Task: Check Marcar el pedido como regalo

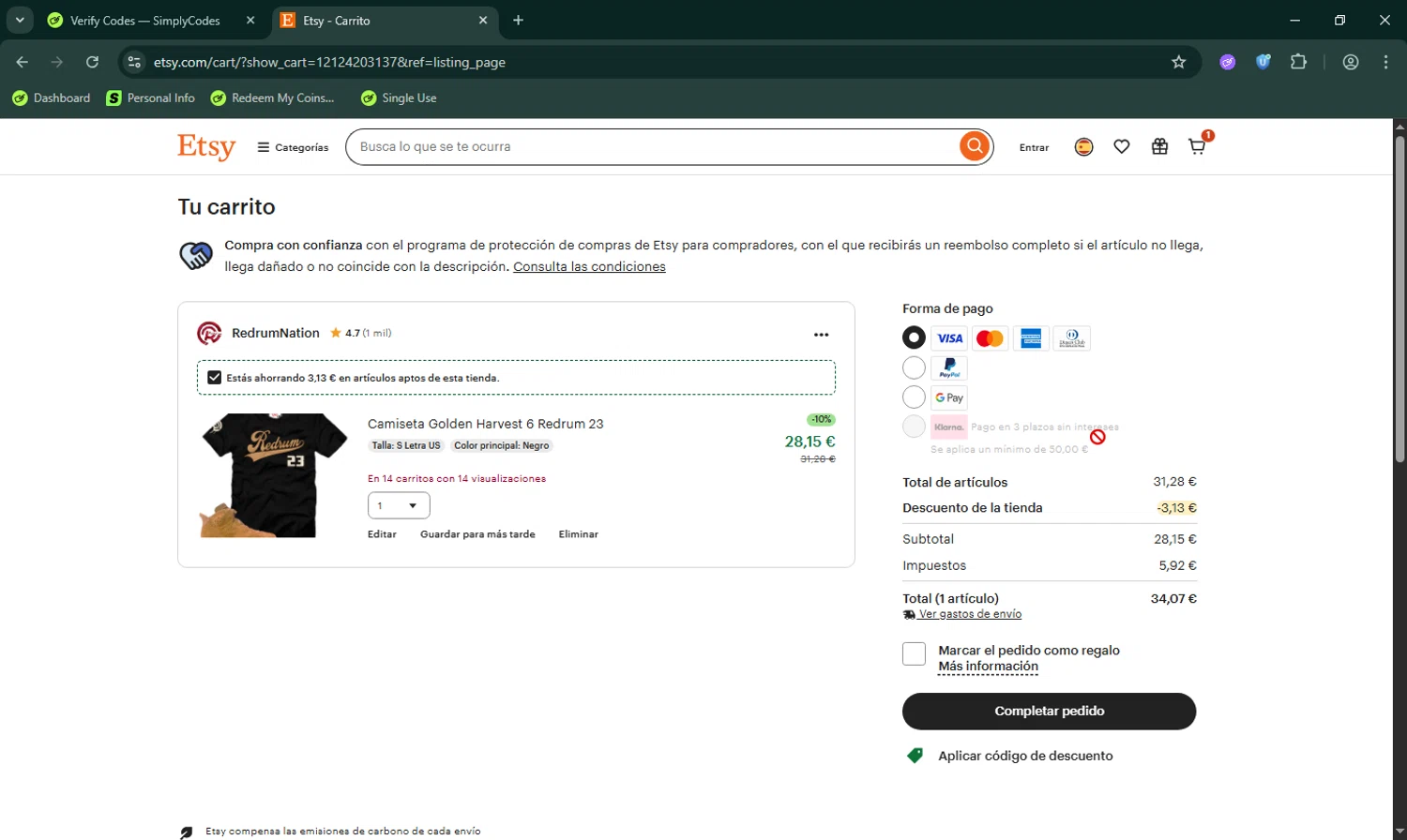Action: point(914,653)
